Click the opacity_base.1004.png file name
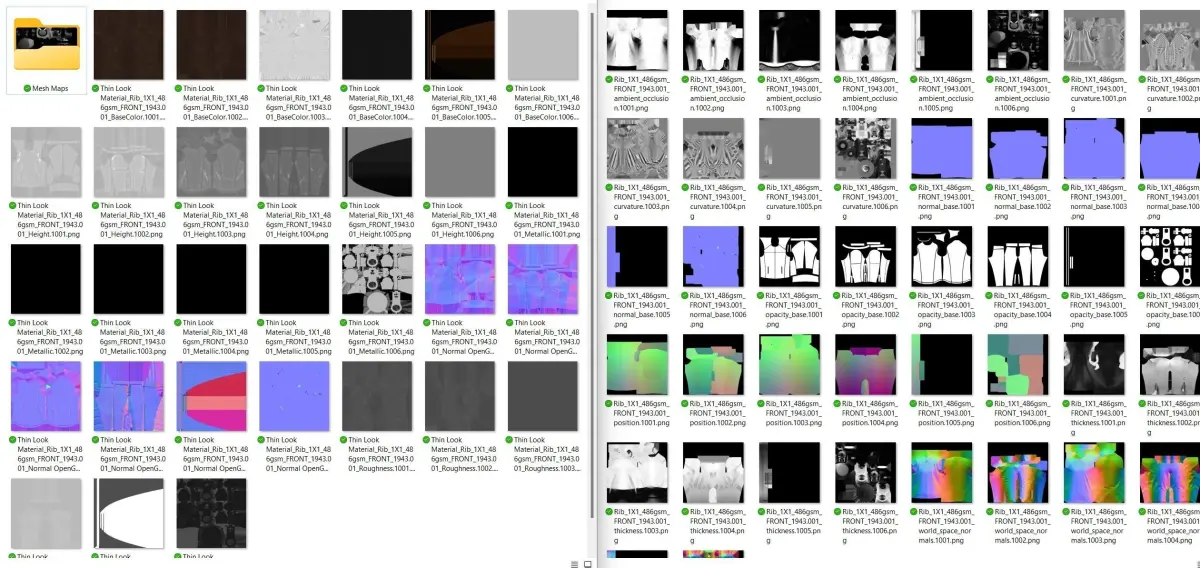The width and height of the screenshot is (1200, 568). coord(1023,311)
